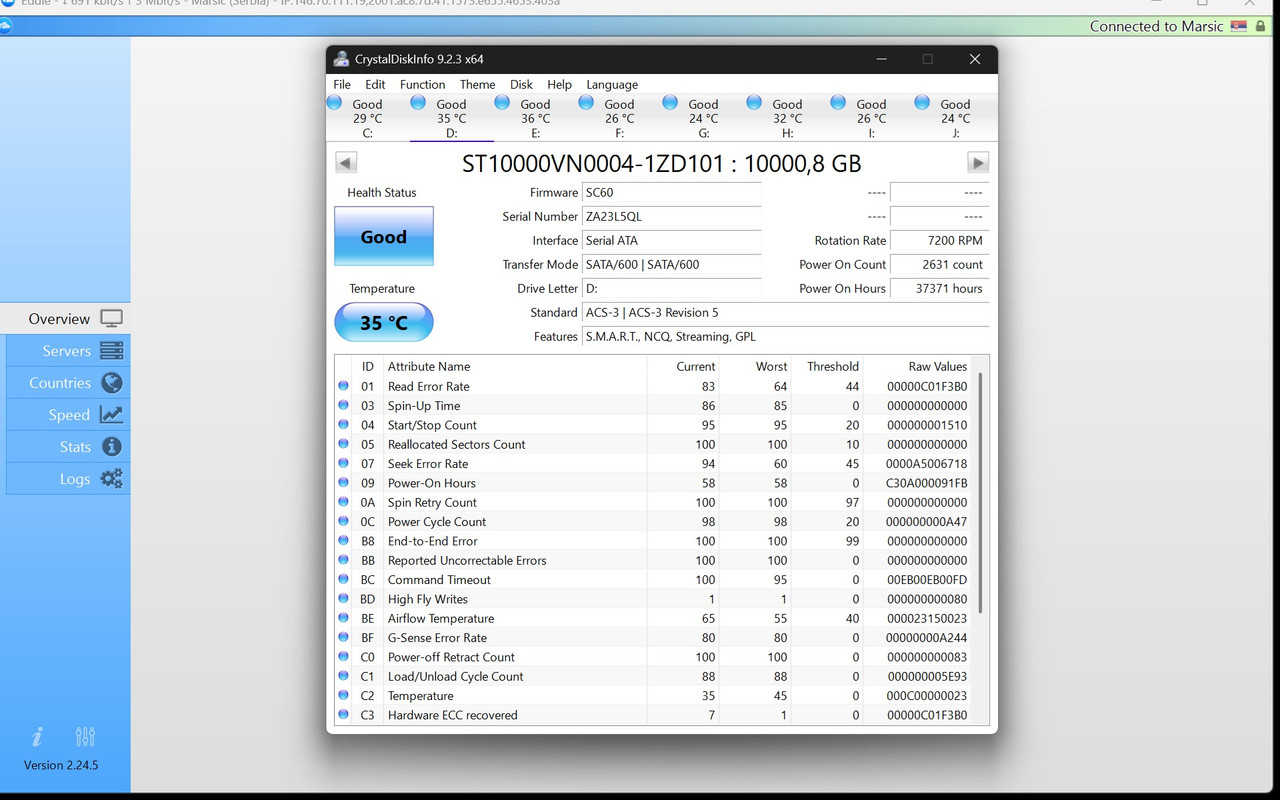
Task: Open Eddie preferences sliders icon
Action: coord(85,737)
